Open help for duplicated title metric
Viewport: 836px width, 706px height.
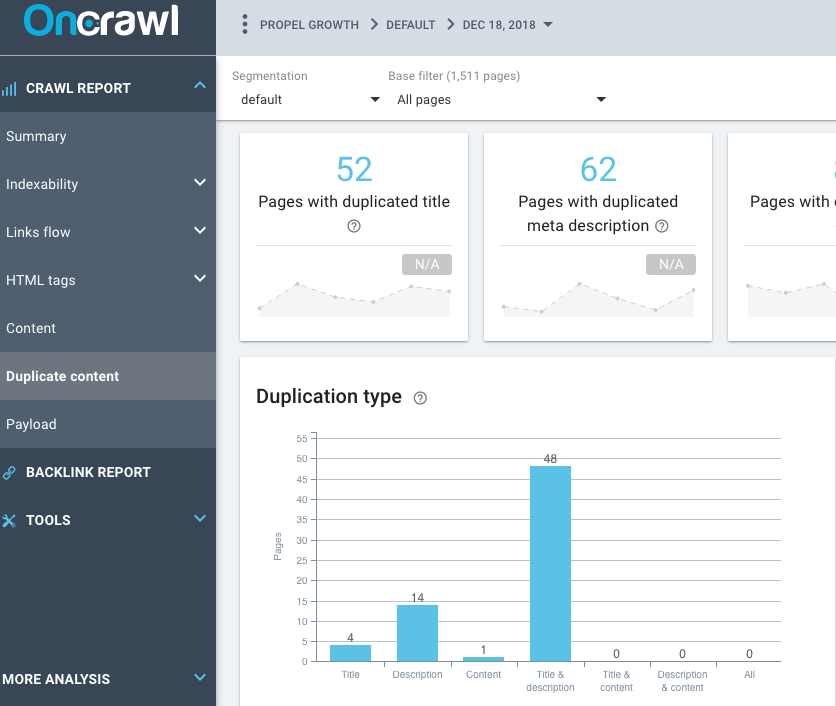[x=354, y=226]
